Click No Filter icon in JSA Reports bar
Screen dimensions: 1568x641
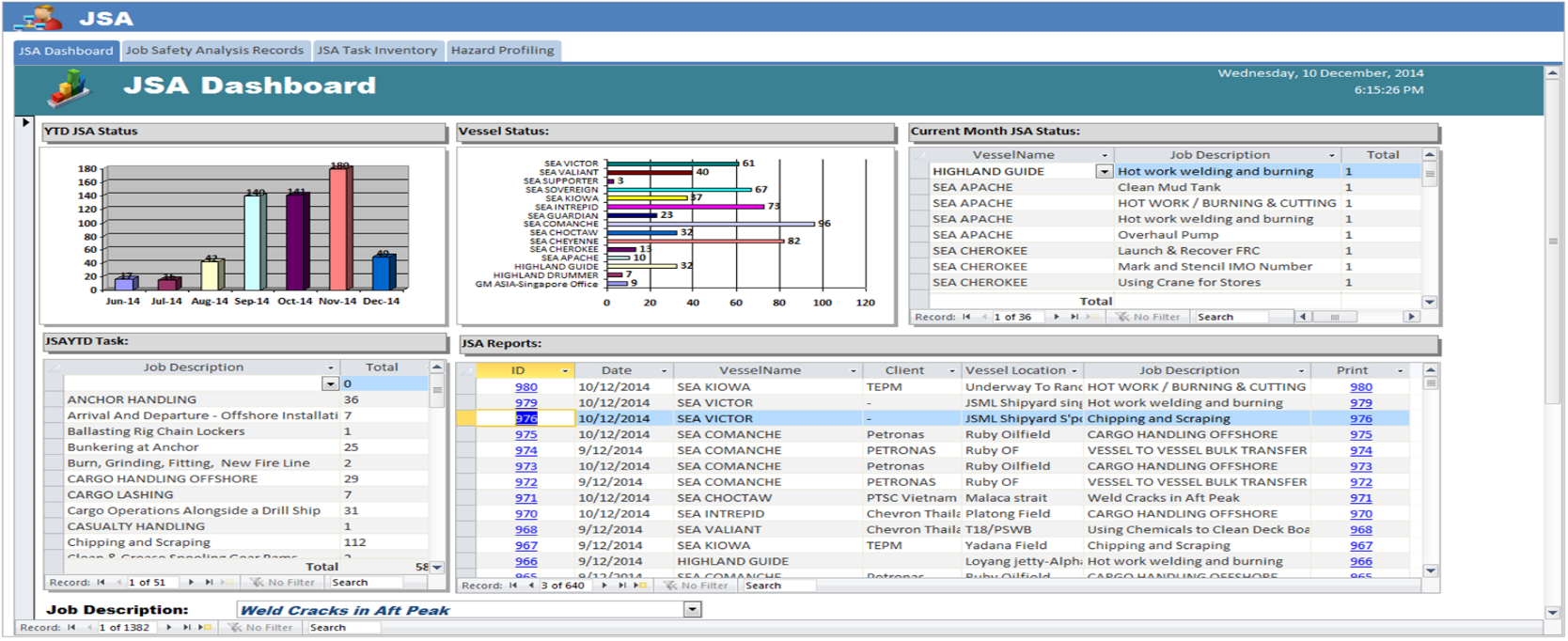pyautogui.click(x=670, y=586)
